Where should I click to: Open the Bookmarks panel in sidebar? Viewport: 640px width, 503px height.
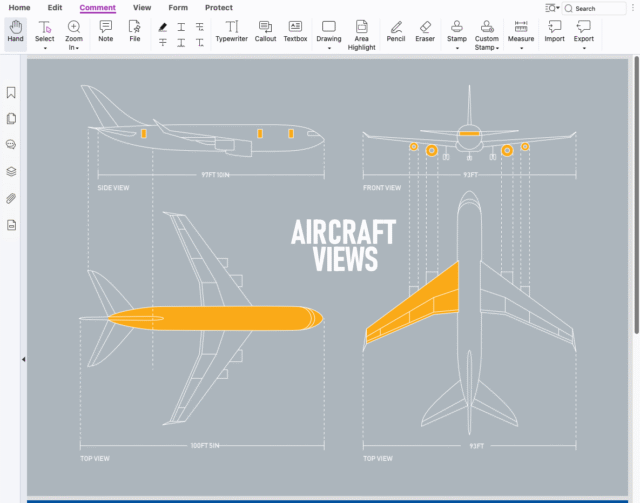(x=11, y=93)
